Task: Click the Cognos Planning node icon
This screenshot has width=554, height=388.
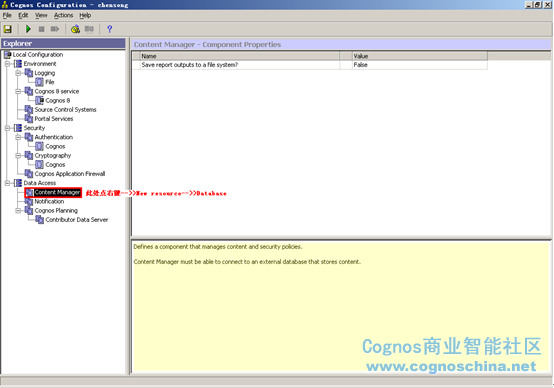Action: tap(29, 211)
